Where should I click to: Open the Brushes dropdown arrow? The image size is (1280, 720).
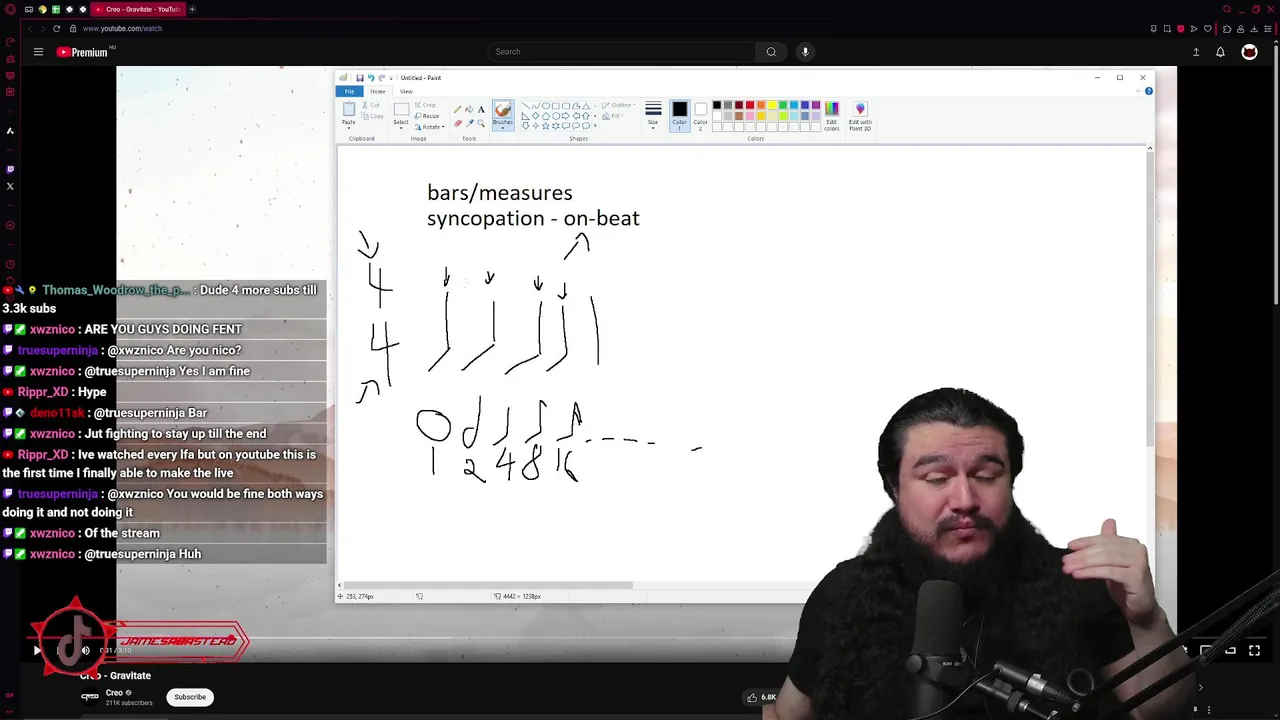[x=503, y=126]
